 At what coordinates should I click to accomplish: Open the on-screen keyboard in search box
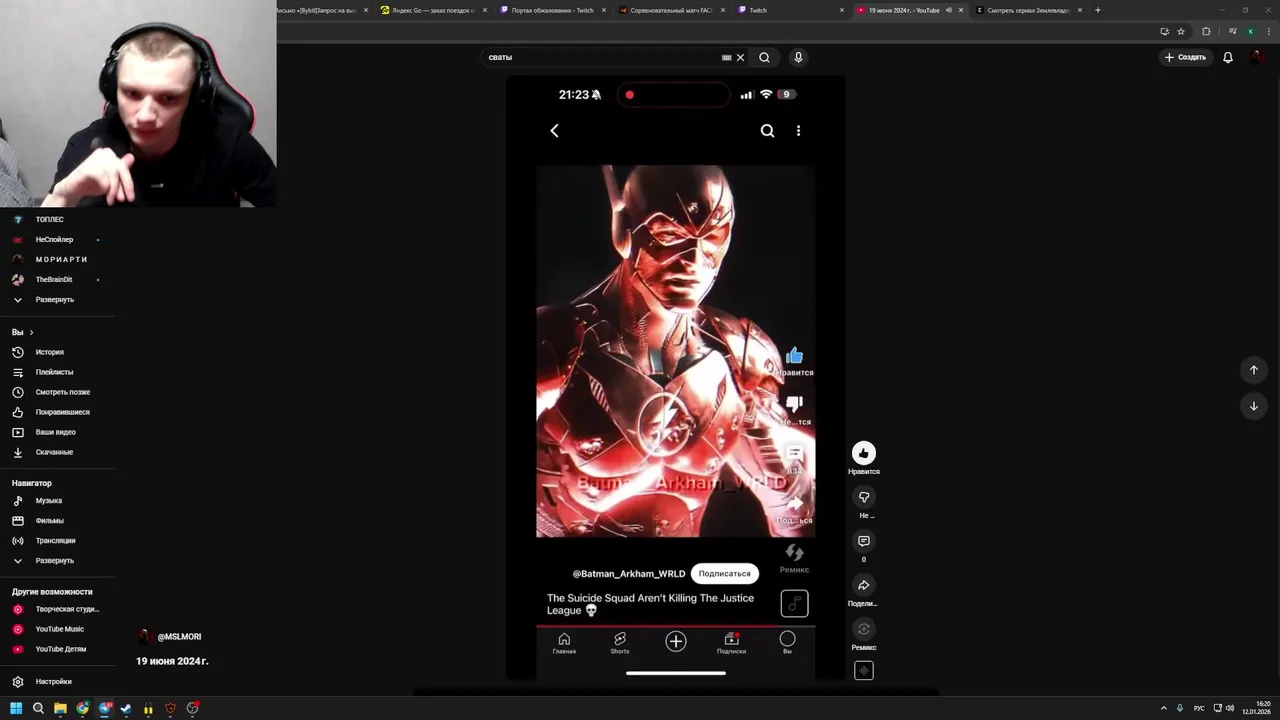727,57
